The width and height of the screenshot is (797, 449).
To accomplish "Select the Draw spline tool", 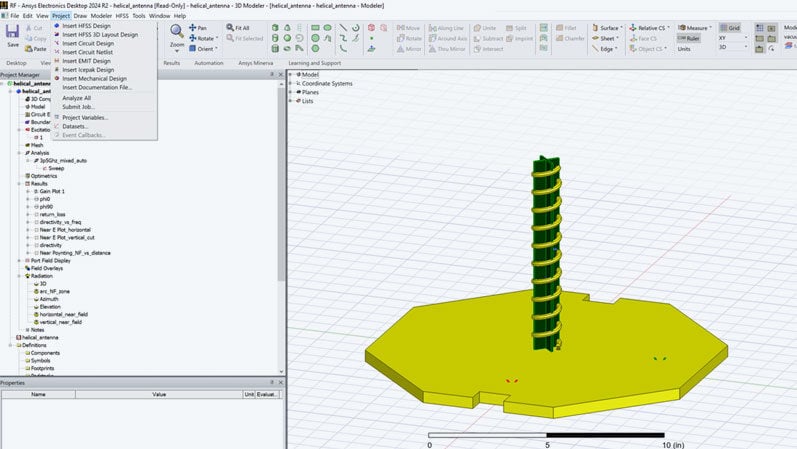I will [344, 38].
